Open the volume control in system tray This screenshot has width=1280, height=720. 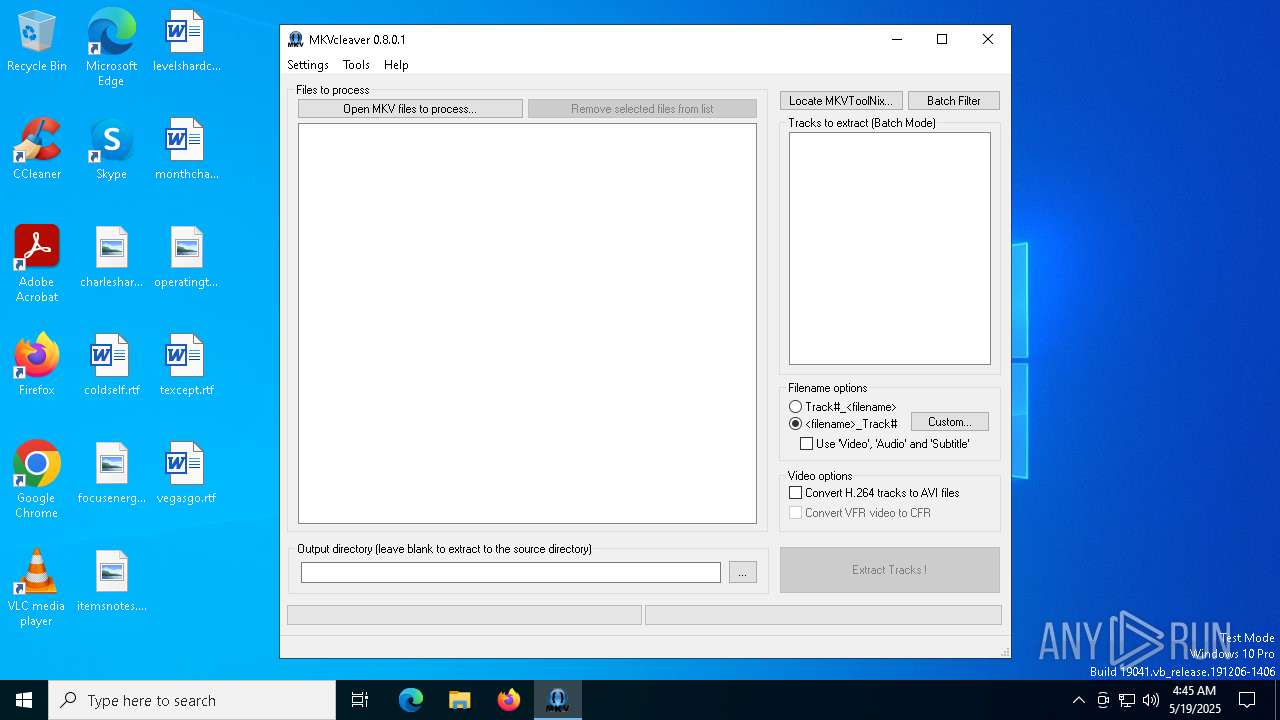(1151, 700)
